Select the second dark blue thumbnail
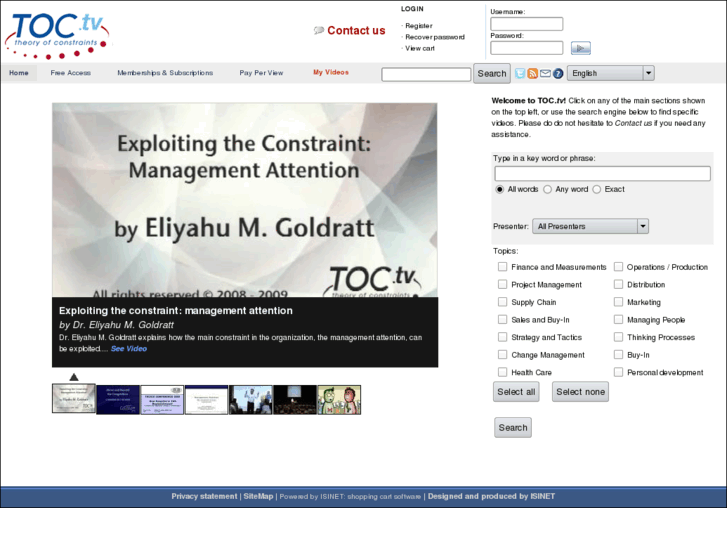Viewport: 727px width, 545px height. tap(118, 400)
